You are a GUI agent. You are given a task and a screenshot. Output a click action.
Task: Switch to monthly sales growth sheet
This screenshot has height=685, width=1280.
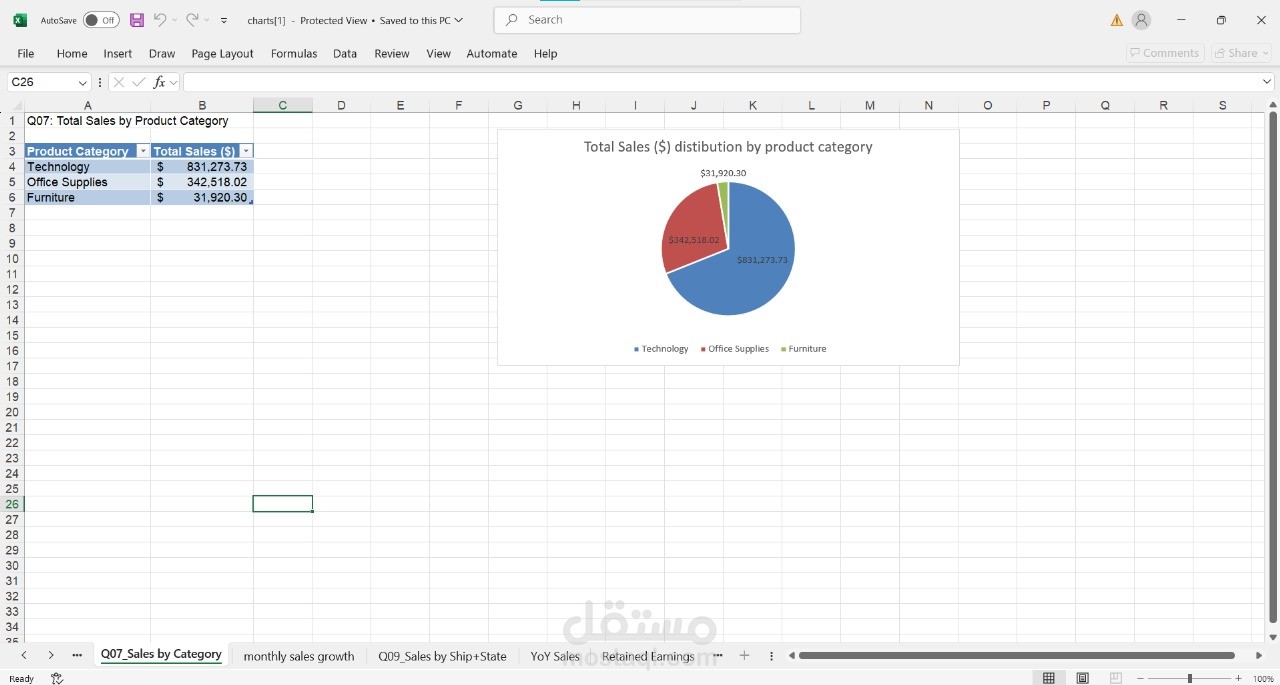coord(299,656)
